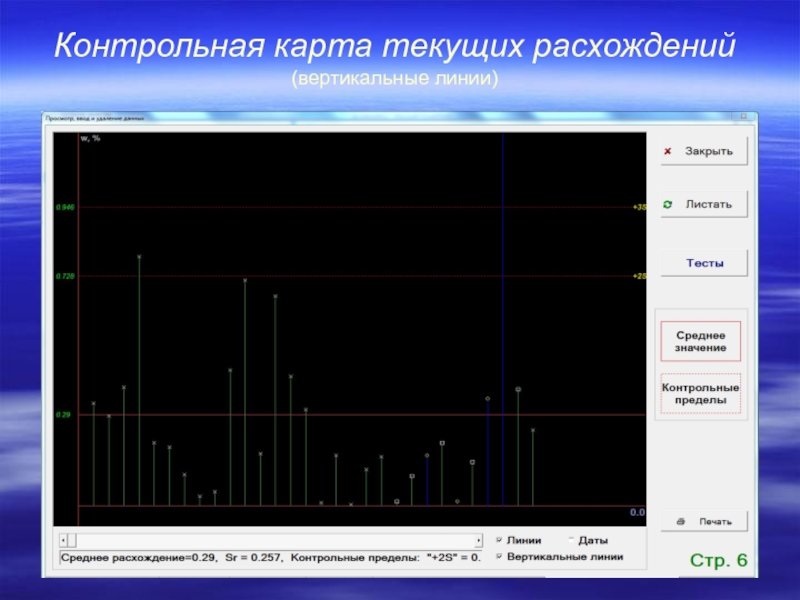
Task: Click the status field with Среднее расхождение=0.29
Action: [x=271, y=558]
